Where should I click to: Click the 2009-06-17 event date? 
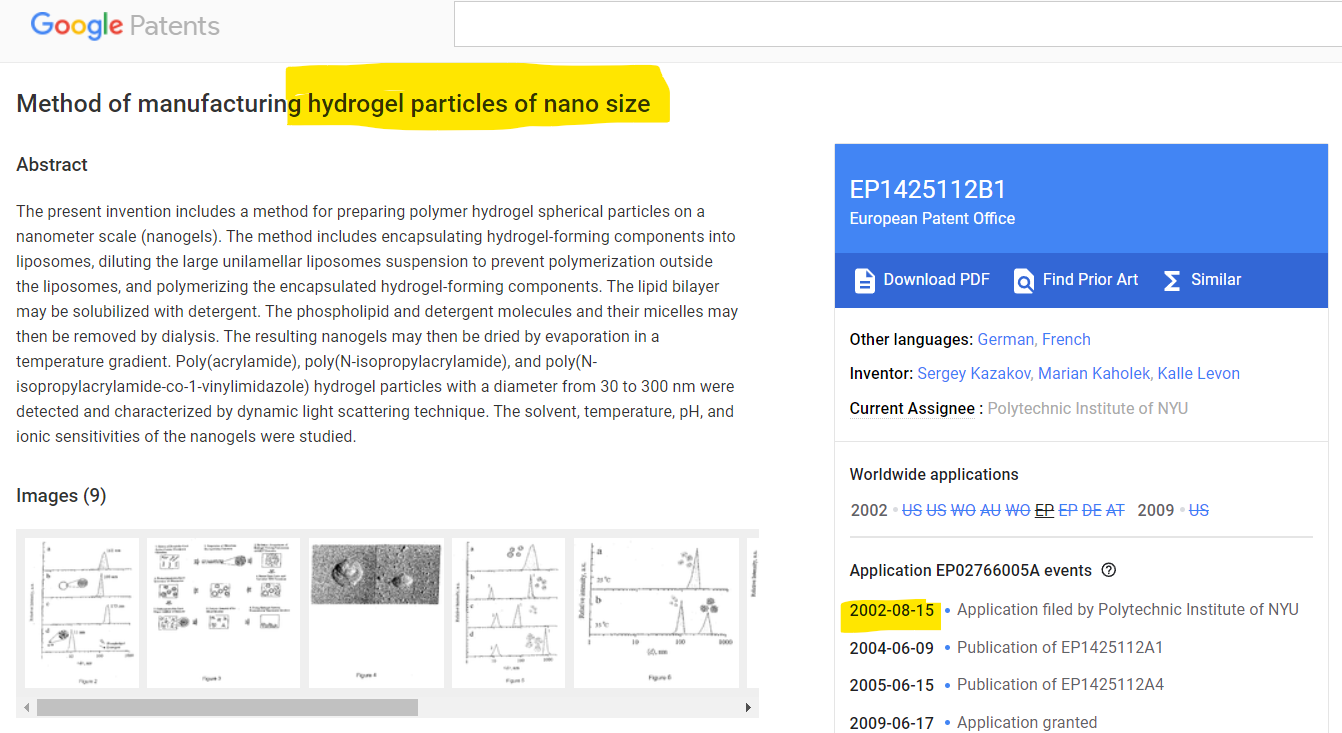892,722
